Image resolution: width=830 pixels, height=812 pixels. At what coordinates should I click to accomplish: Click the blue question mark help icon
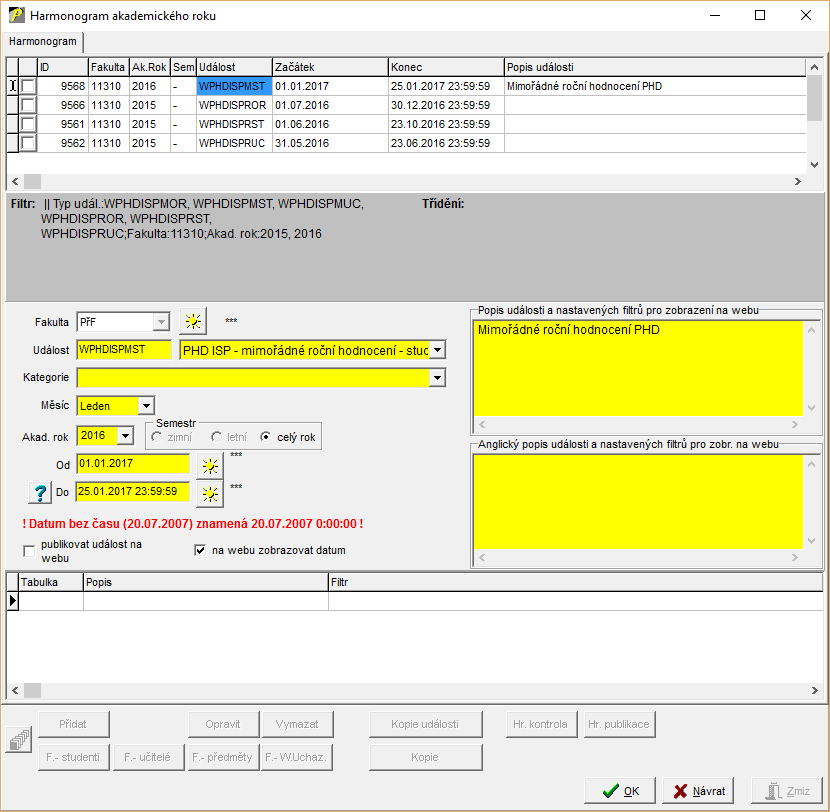tap(40, 492)
